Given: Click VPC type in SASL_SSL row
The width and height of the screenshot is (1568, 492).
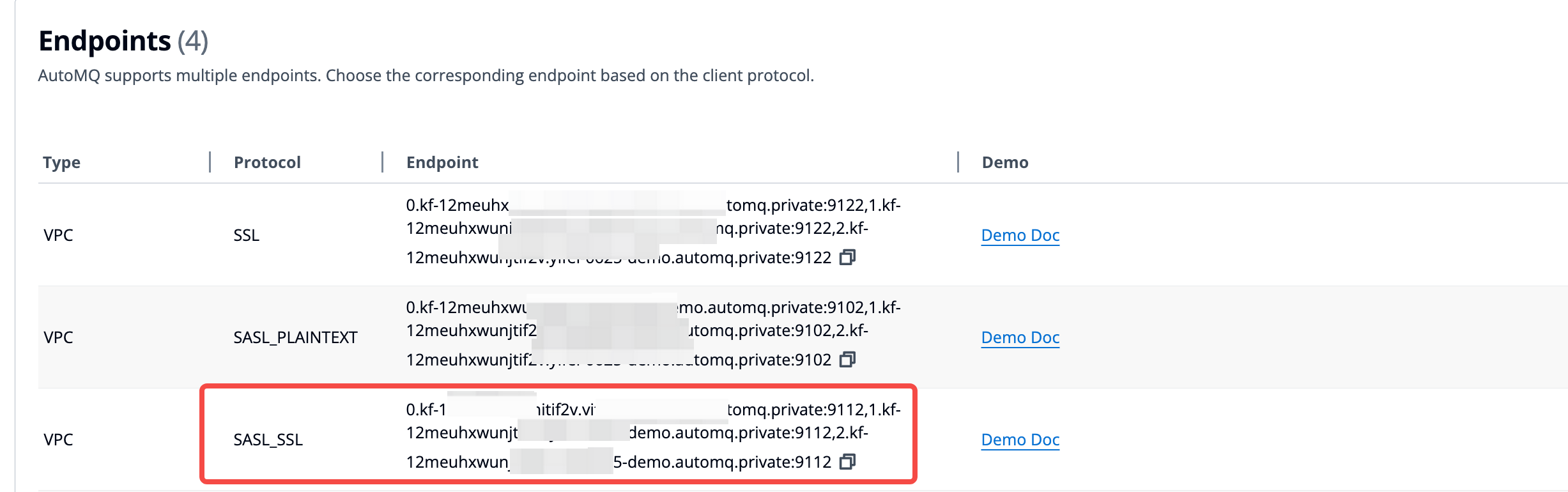Looking at the screenshot, I should [58, 440].
